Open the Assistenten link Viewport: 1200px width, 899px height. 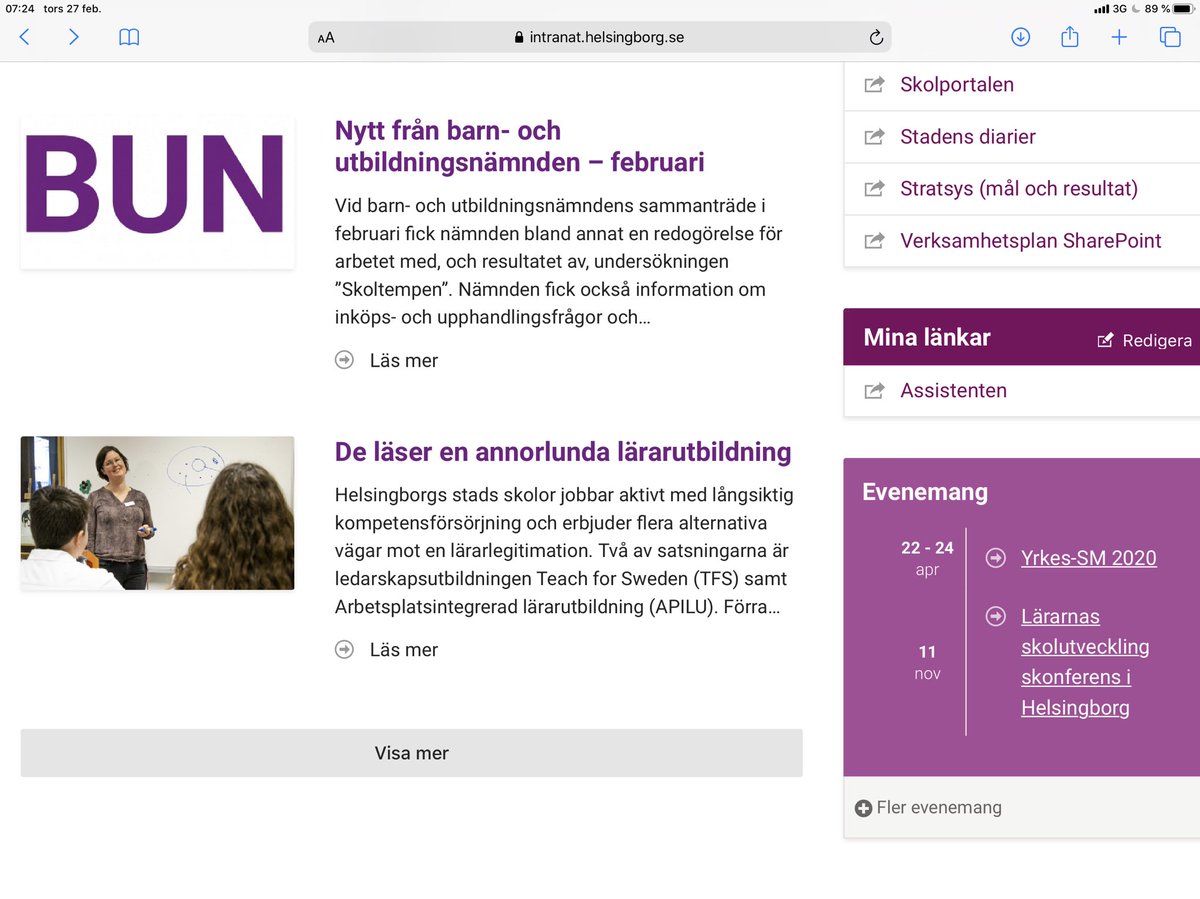click(x=953, y=391)
